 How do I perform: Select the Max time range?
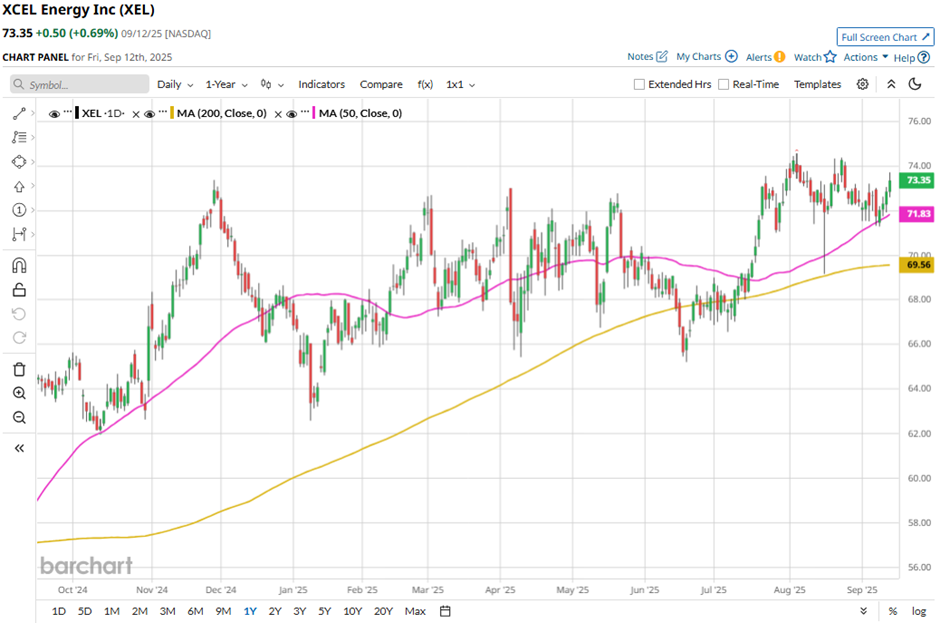tap(415, 611)
